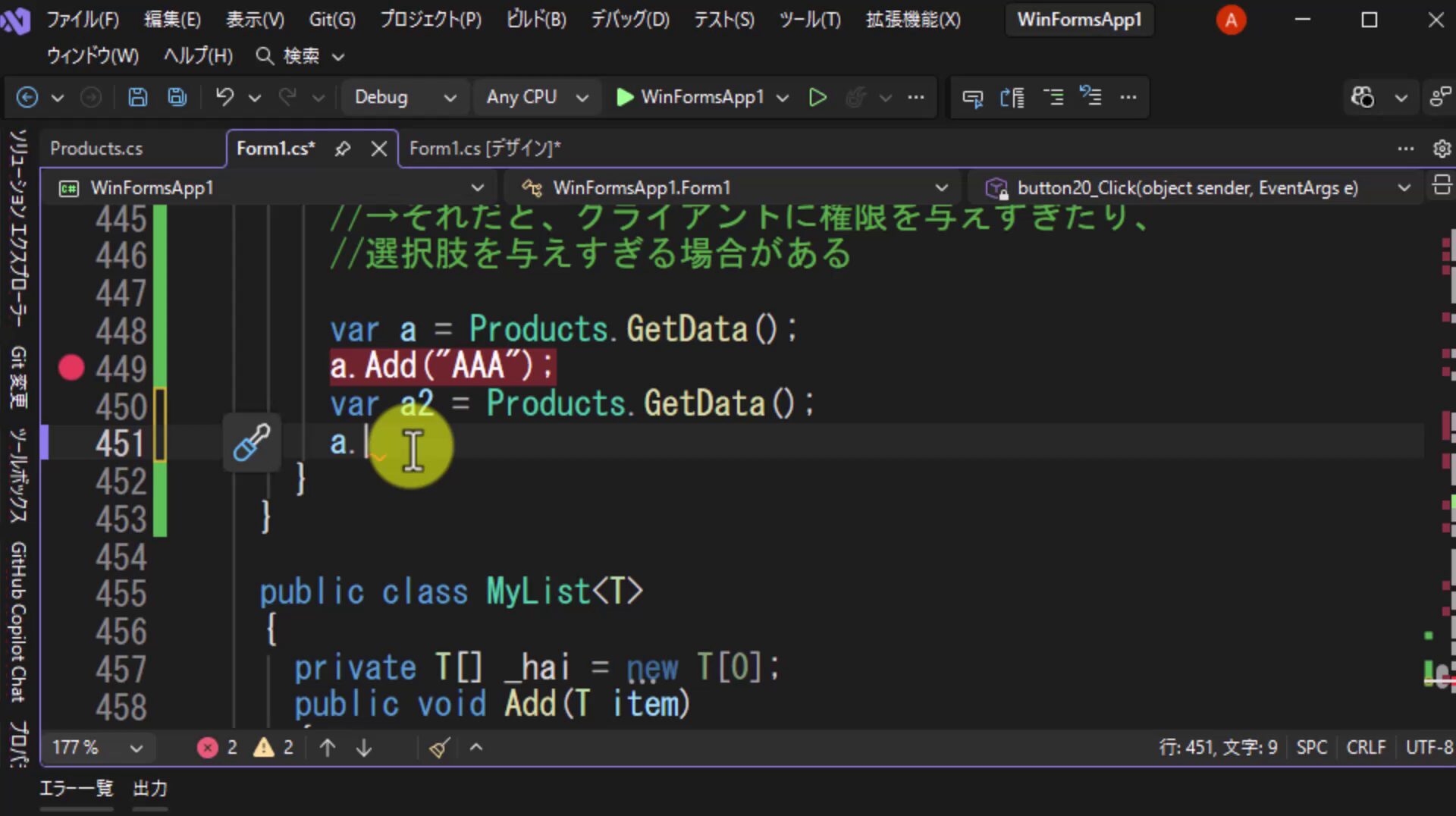Open the エラー一覧 panel tab
This screenshot has width=1456, height=816.
(76, 789)
